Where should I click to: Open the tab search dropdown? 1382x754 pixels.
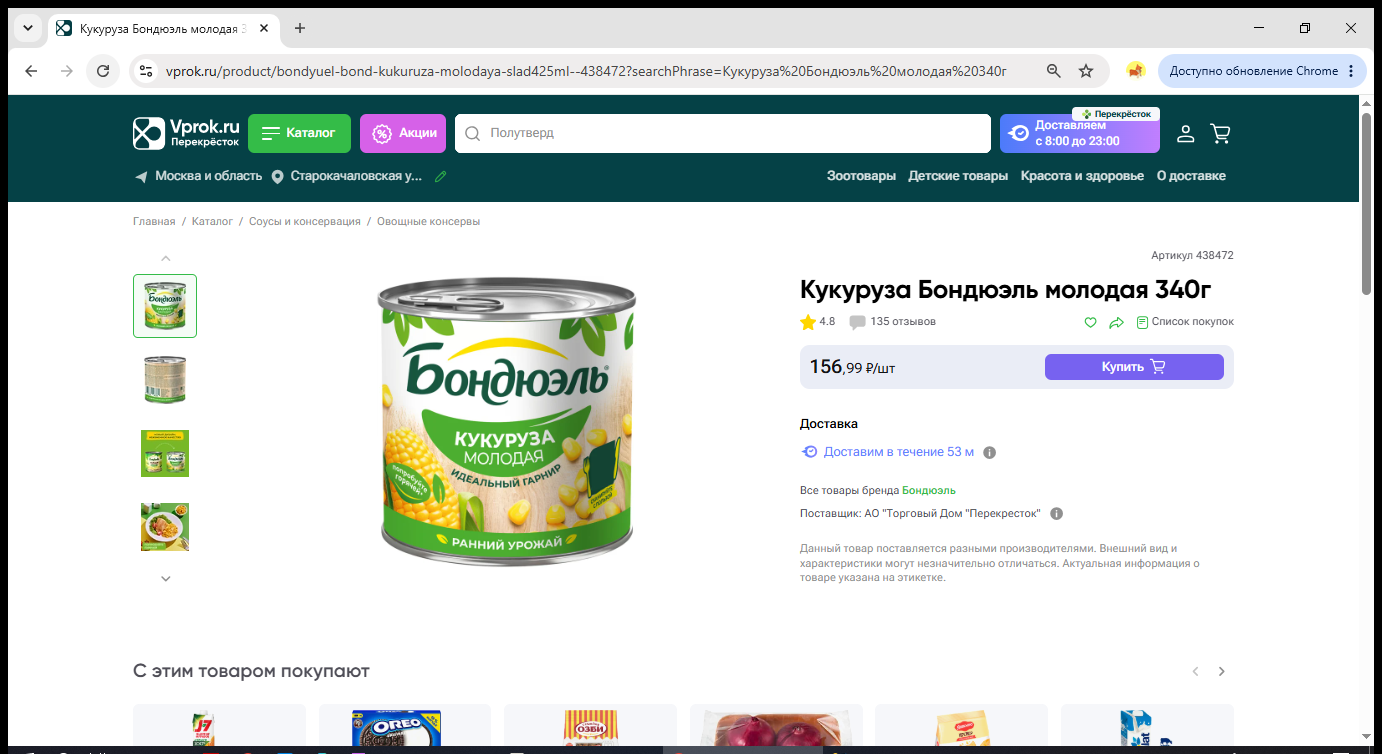pos(27,28)
